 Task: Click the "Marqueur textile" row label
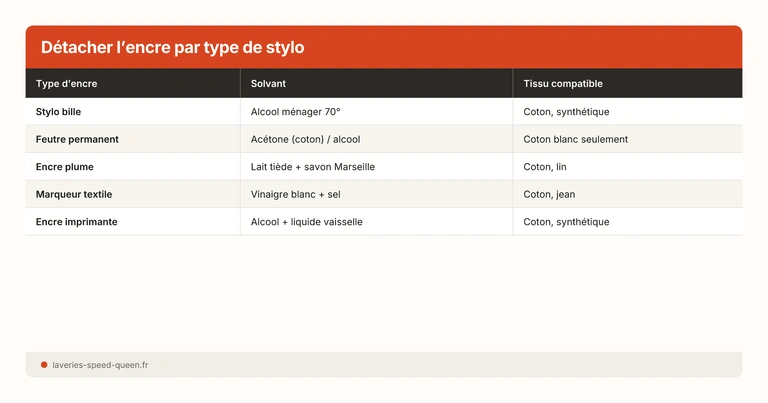pyautogui.click(x=76, y=194)
